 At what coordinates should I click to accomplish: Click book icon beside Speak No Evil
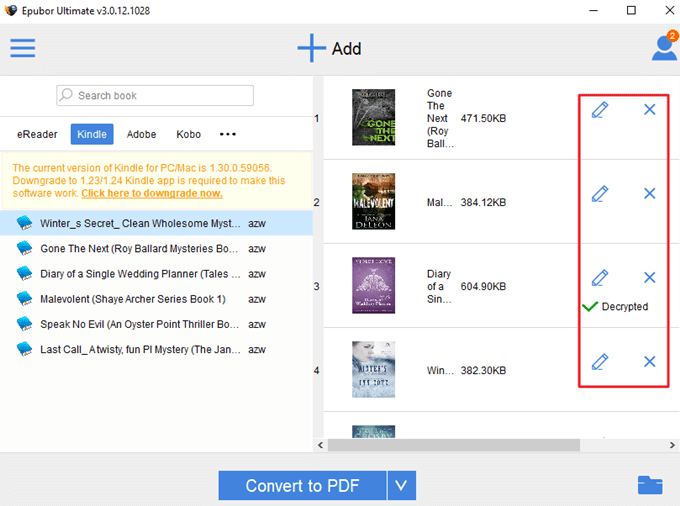click(x=24, y=323)
